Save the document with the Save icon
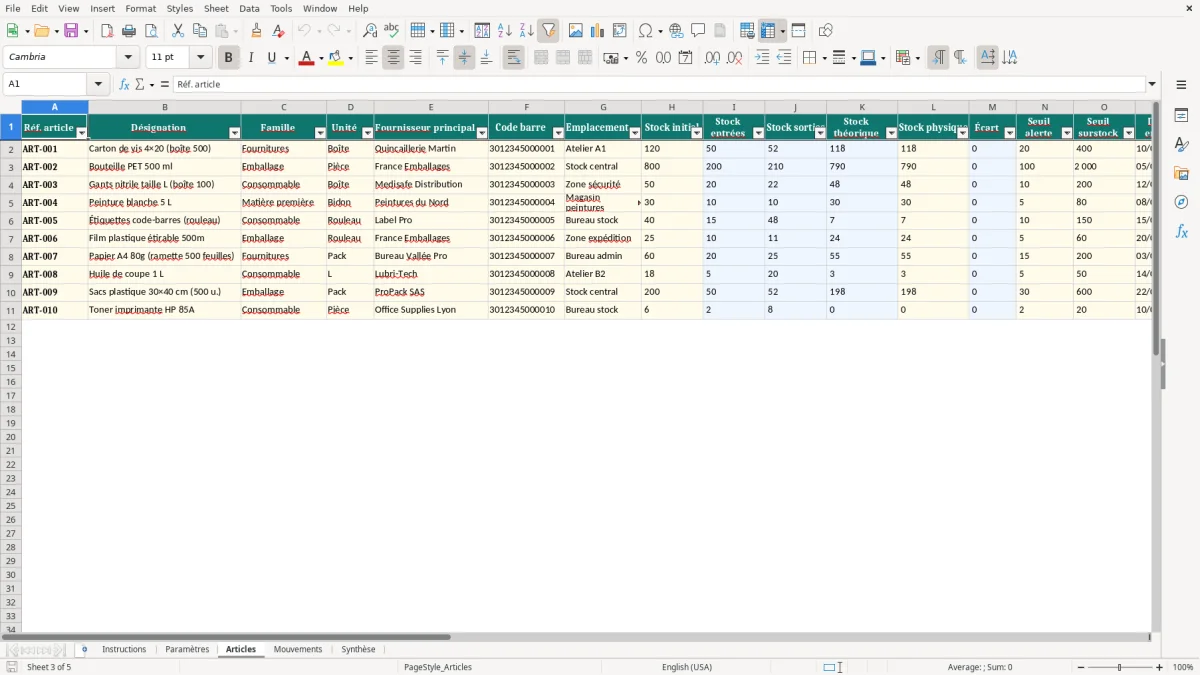 tap(71, 31)
